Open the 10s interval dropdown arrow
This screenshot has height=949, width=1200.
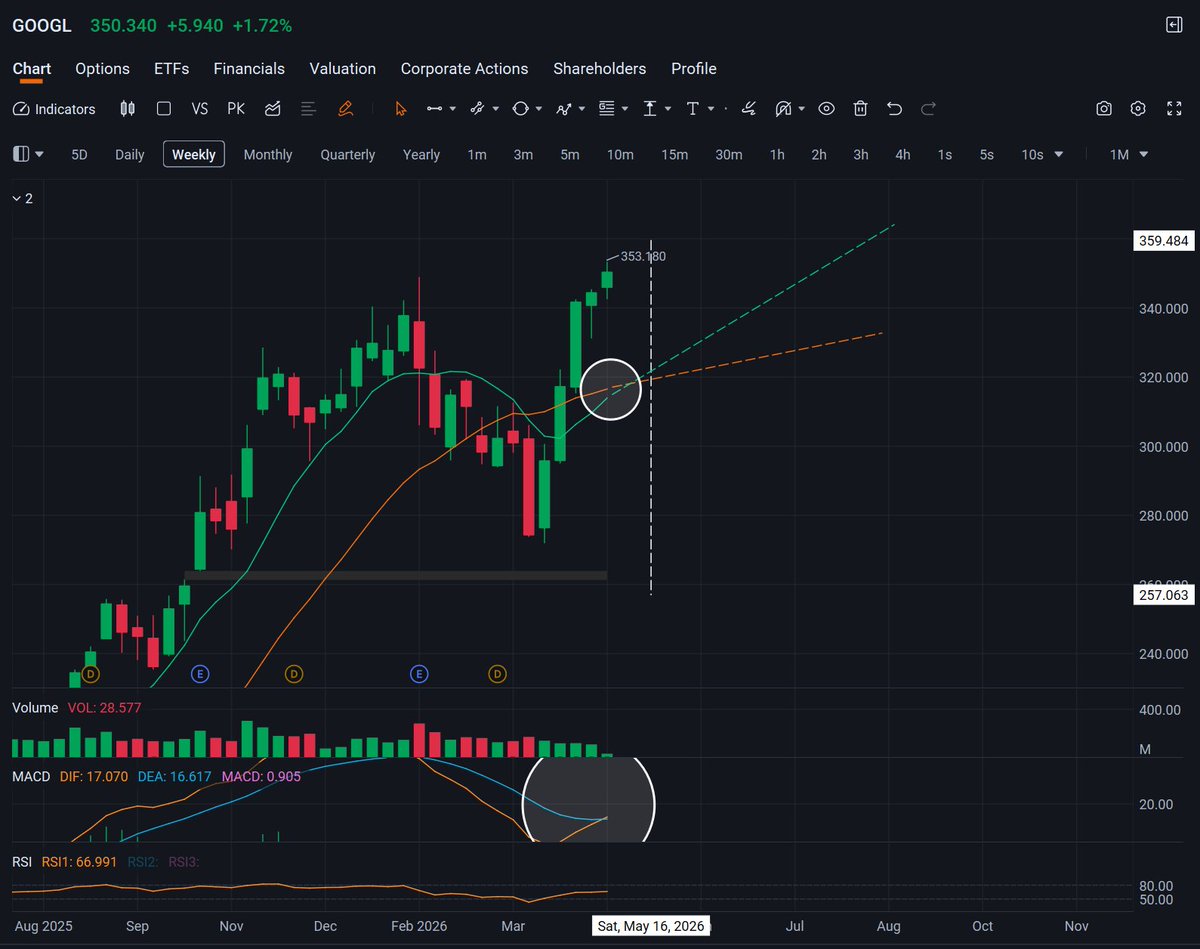click(x=1059, y=154)
